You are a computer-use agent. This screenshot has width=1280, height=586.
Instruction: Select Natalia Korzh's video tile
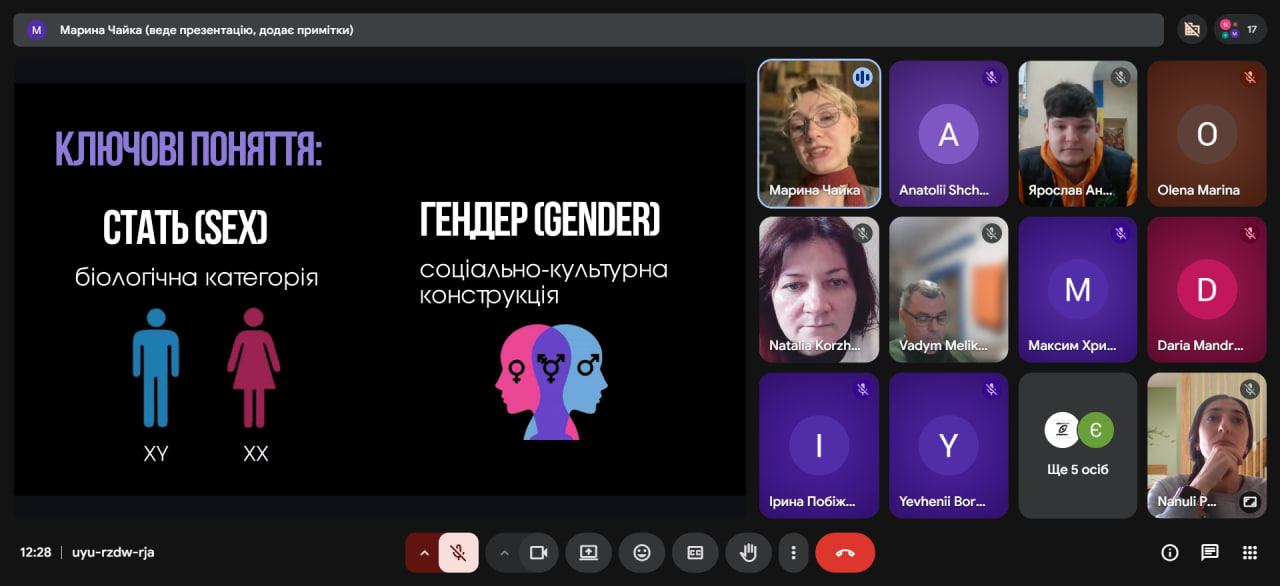[x=819, y=289]
